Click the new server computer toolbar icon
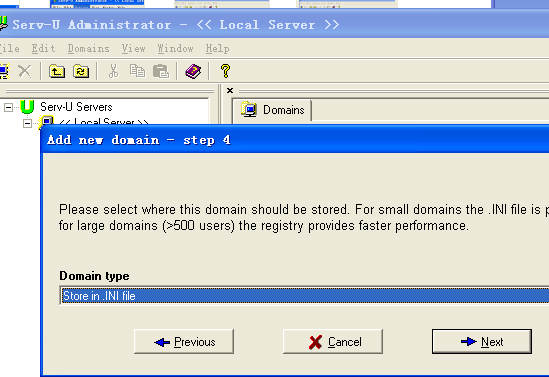549x377 pixels. pyautogui.click(x=4, y=71)
